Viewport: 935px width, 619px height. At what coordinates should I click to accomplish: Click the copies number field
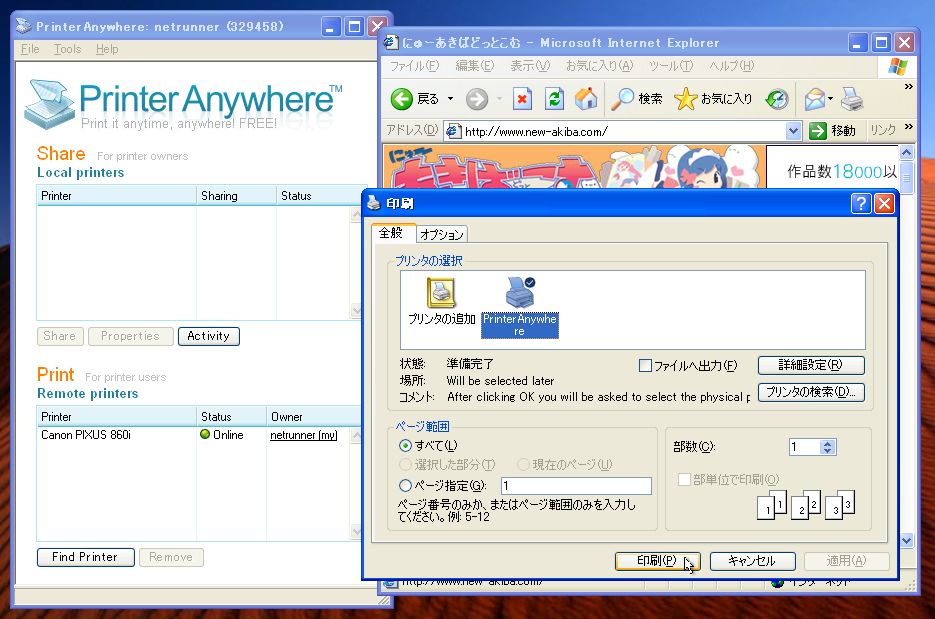(x=804, y=447)
